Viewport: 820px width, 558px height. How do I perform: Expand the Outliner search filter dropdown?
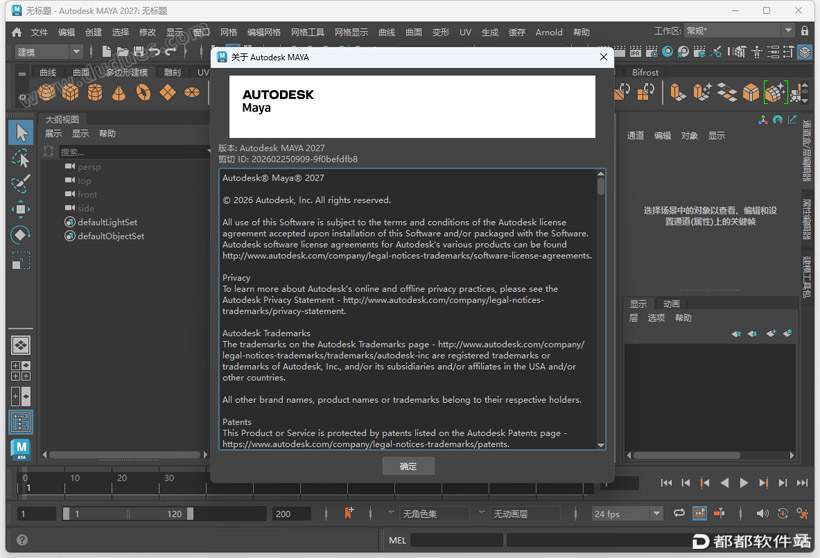point(208,152)
